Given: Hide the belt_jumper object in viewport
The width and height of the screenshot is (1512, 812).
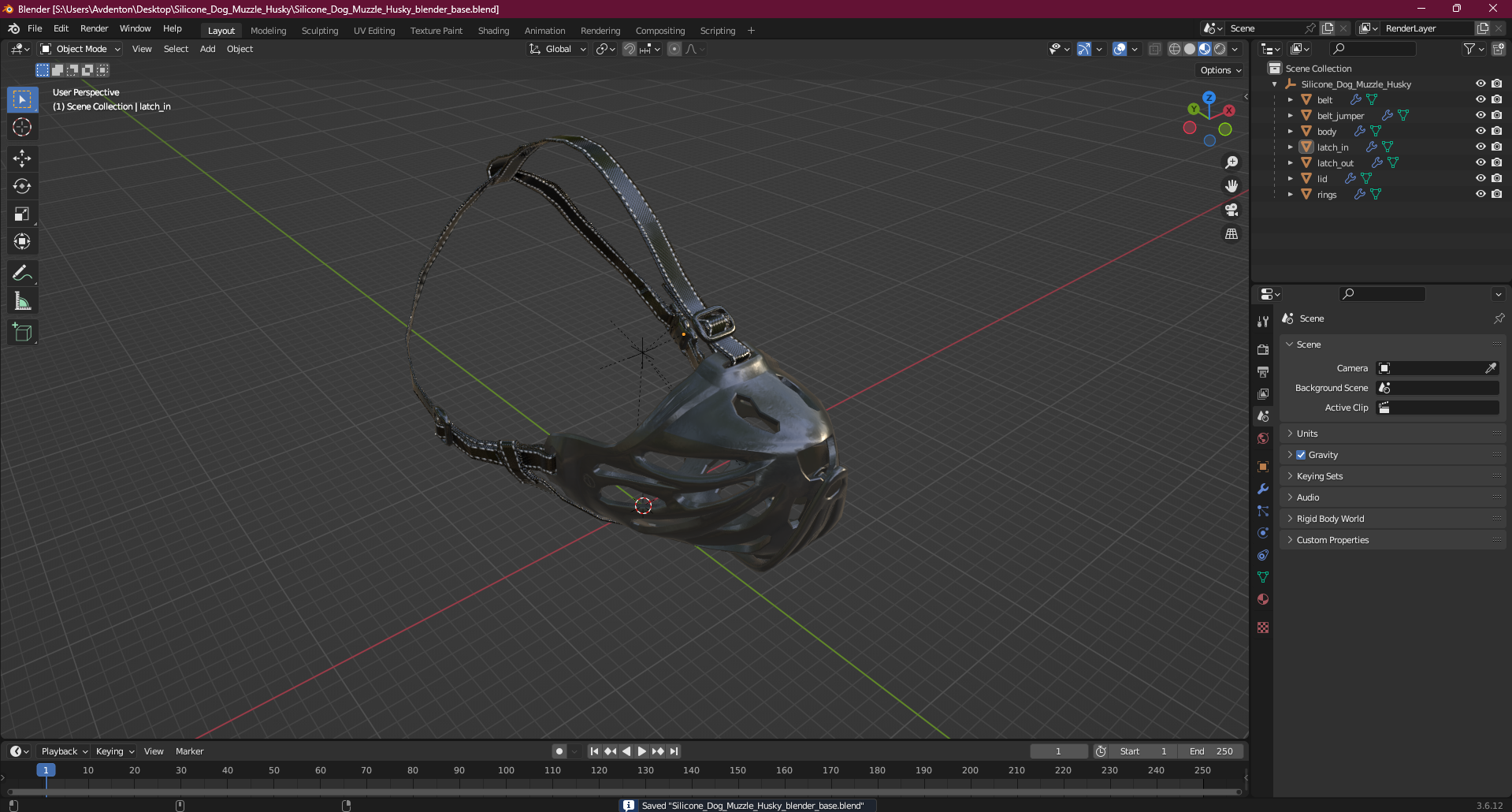Looking at the screenshot, I should (1480, 115).
